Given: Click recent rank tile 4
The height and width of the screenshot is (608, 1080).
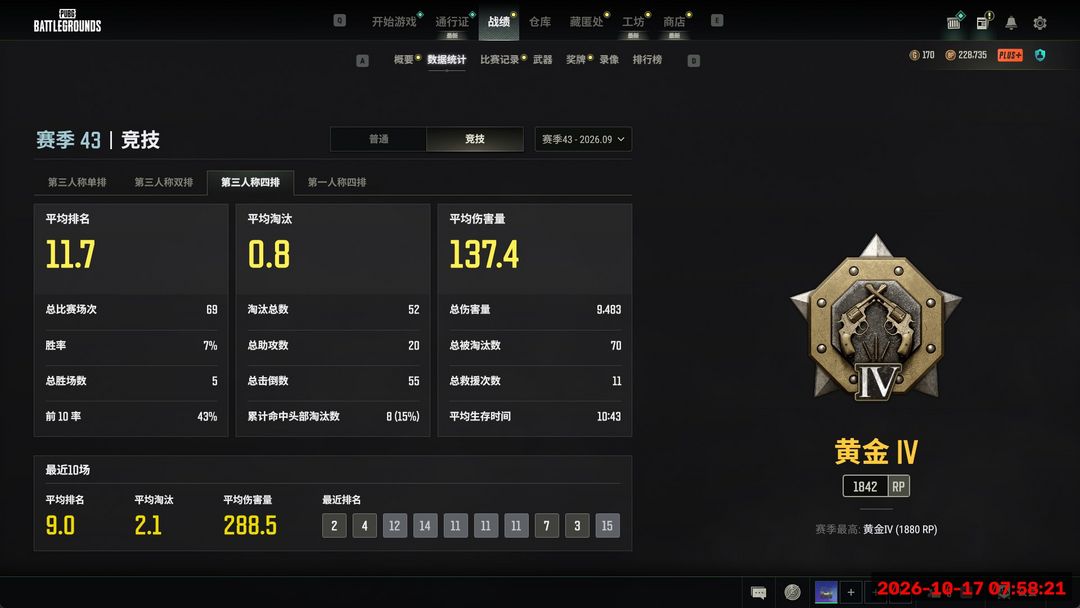Looking at the screenshot, I should [364, 525].
